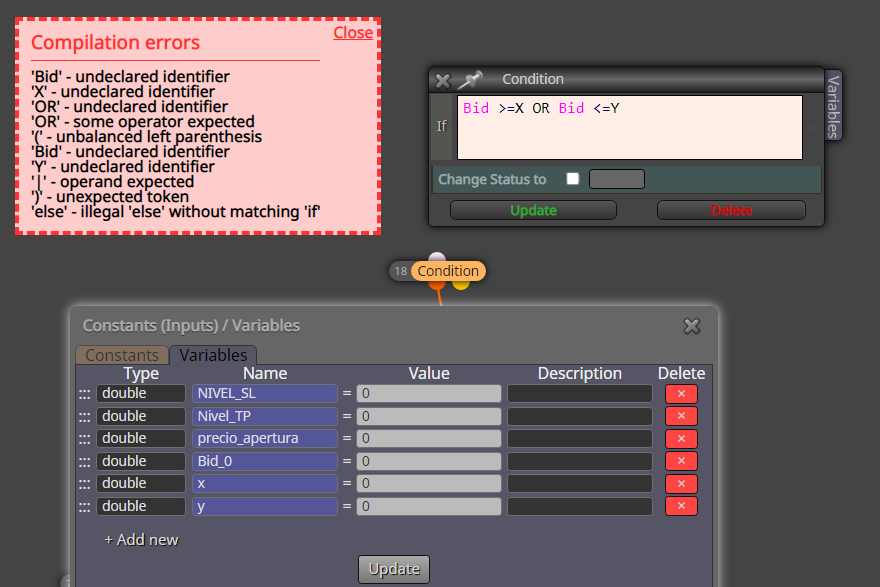Grab the drag handle of NIVEL_SL row
880x587 pixels.
point(85,395)
